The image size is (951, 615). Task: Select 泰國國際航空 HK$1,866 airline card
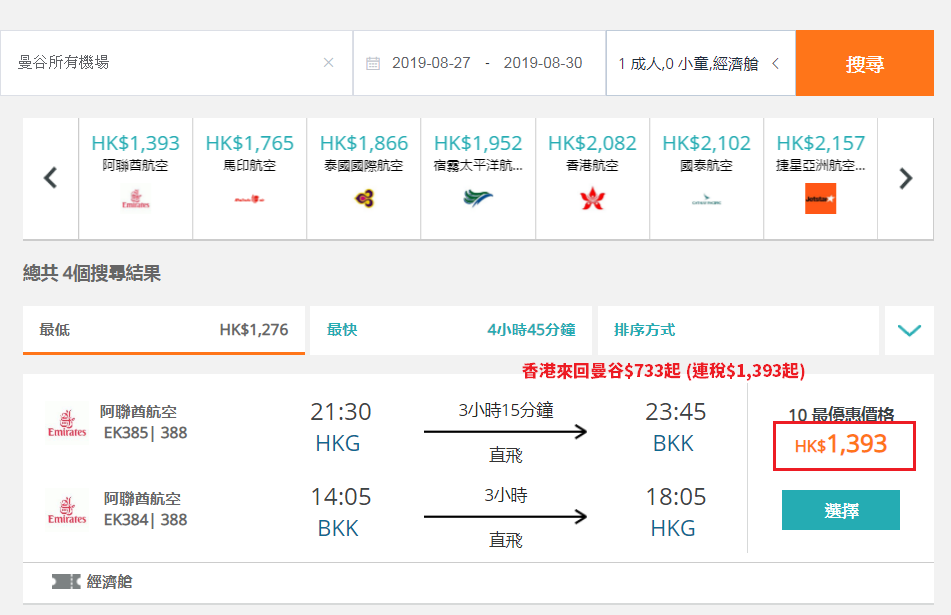[x=364, y=178]
